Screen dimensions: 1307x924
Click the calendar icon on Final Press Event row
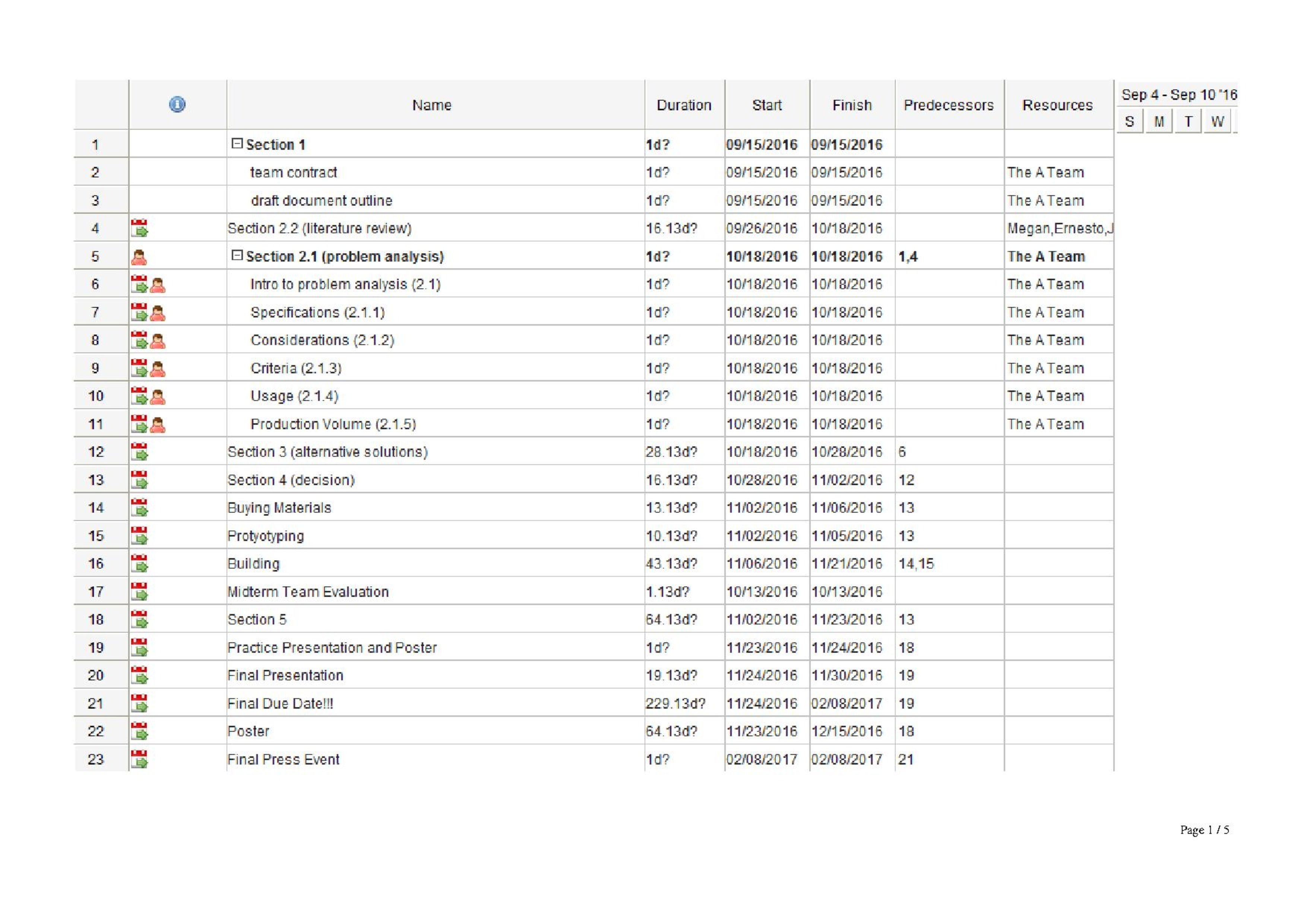(139, 759)
